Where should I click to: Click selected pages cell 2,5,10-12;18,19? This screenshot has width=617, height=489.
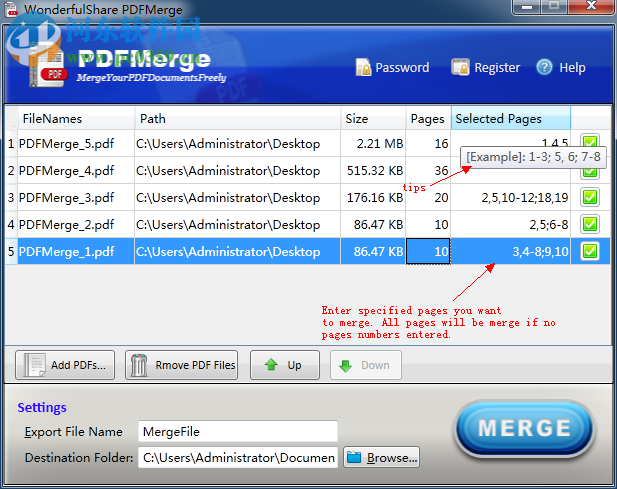(511, 197)
